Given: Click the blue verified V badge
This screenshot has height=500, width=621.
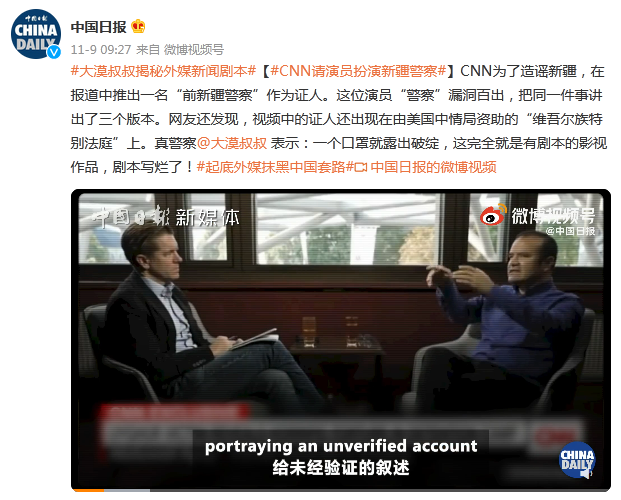Looking at the screenshot, I should click(x=54, y=52).
